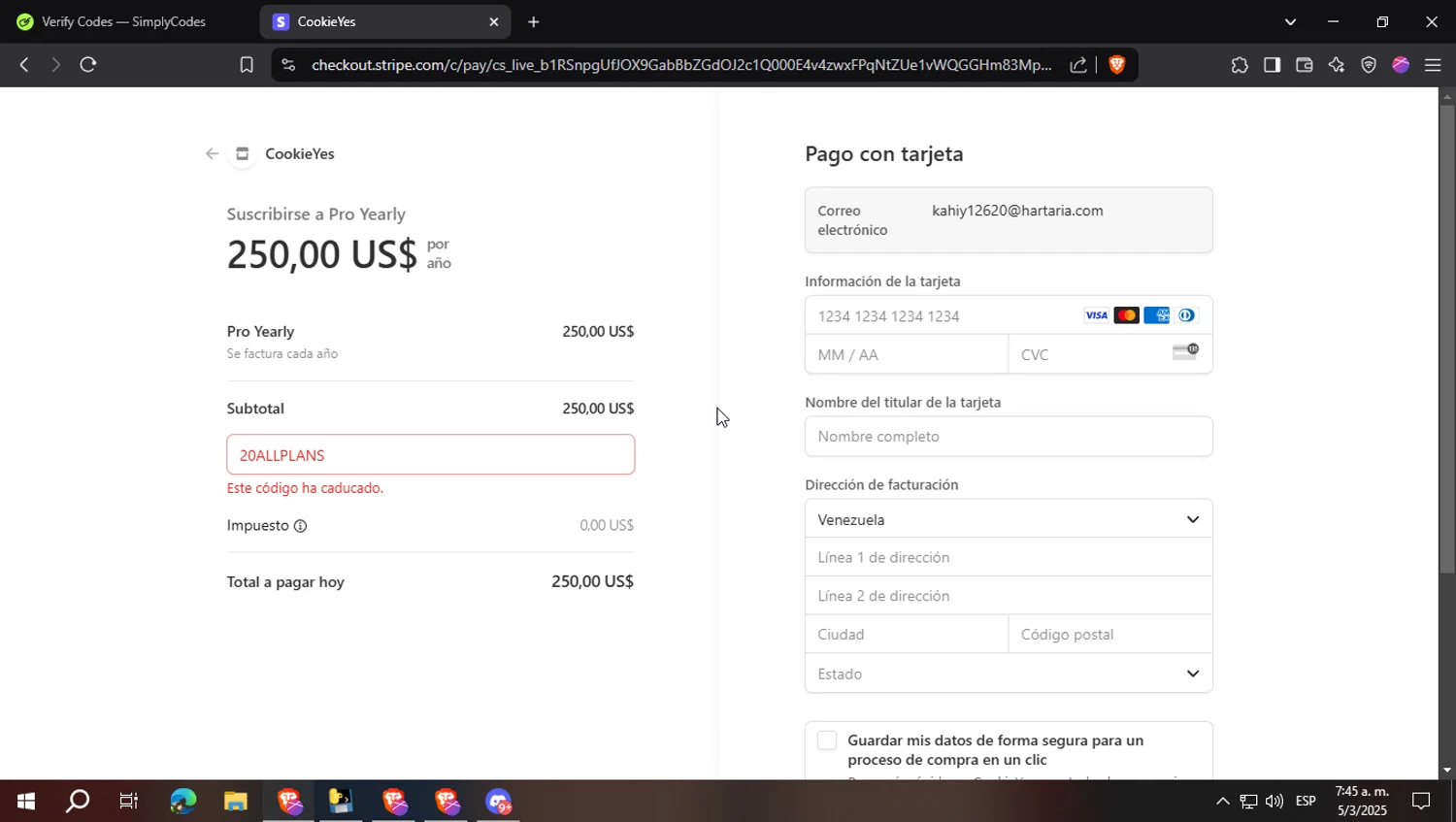
Task: Open Task View on the taskbar
Action: tap(129, 802)
